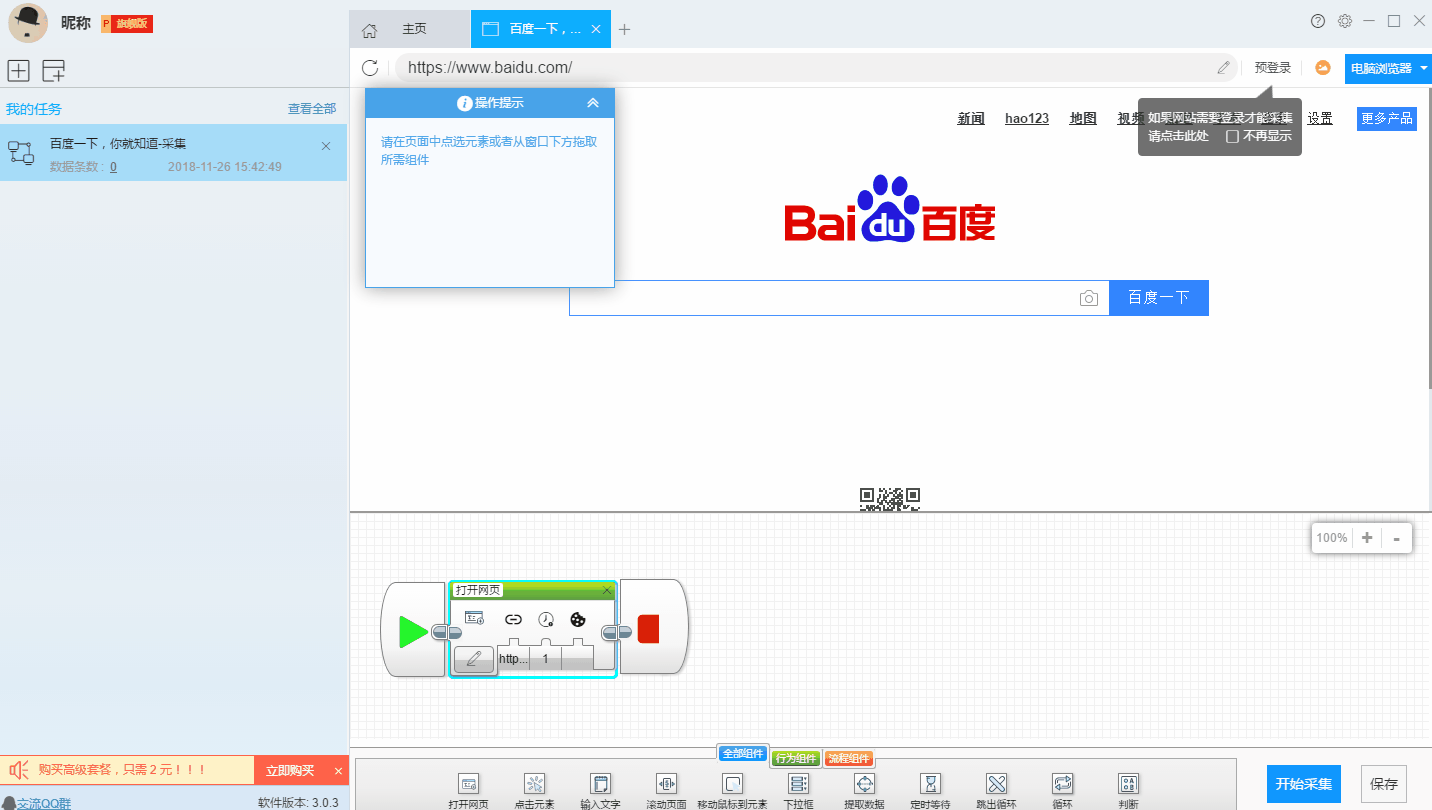Refresh the current webpage
The image size is (1432, 810).
370,68
